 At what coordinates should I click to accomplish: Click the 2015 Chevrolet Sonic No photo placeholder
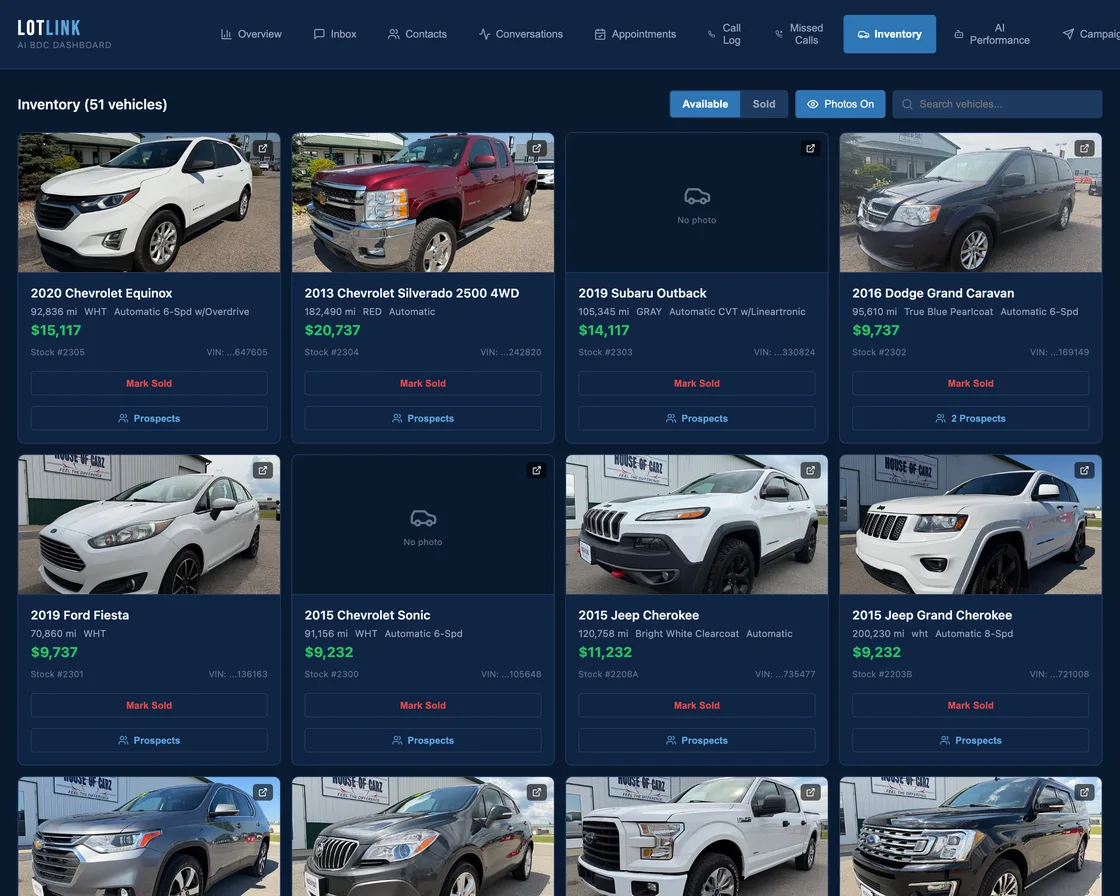pos(423,524)
